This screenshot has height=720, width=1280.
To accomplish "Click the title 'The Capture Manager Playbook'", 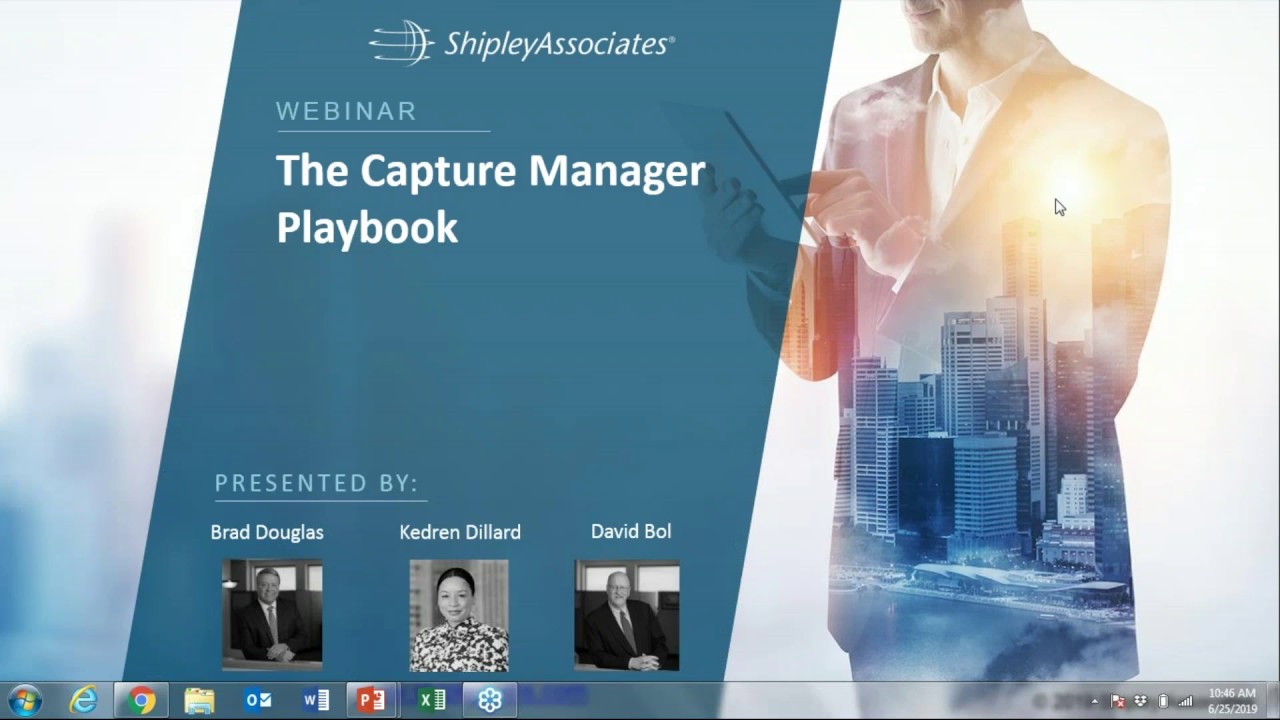I will pos(491,198).
